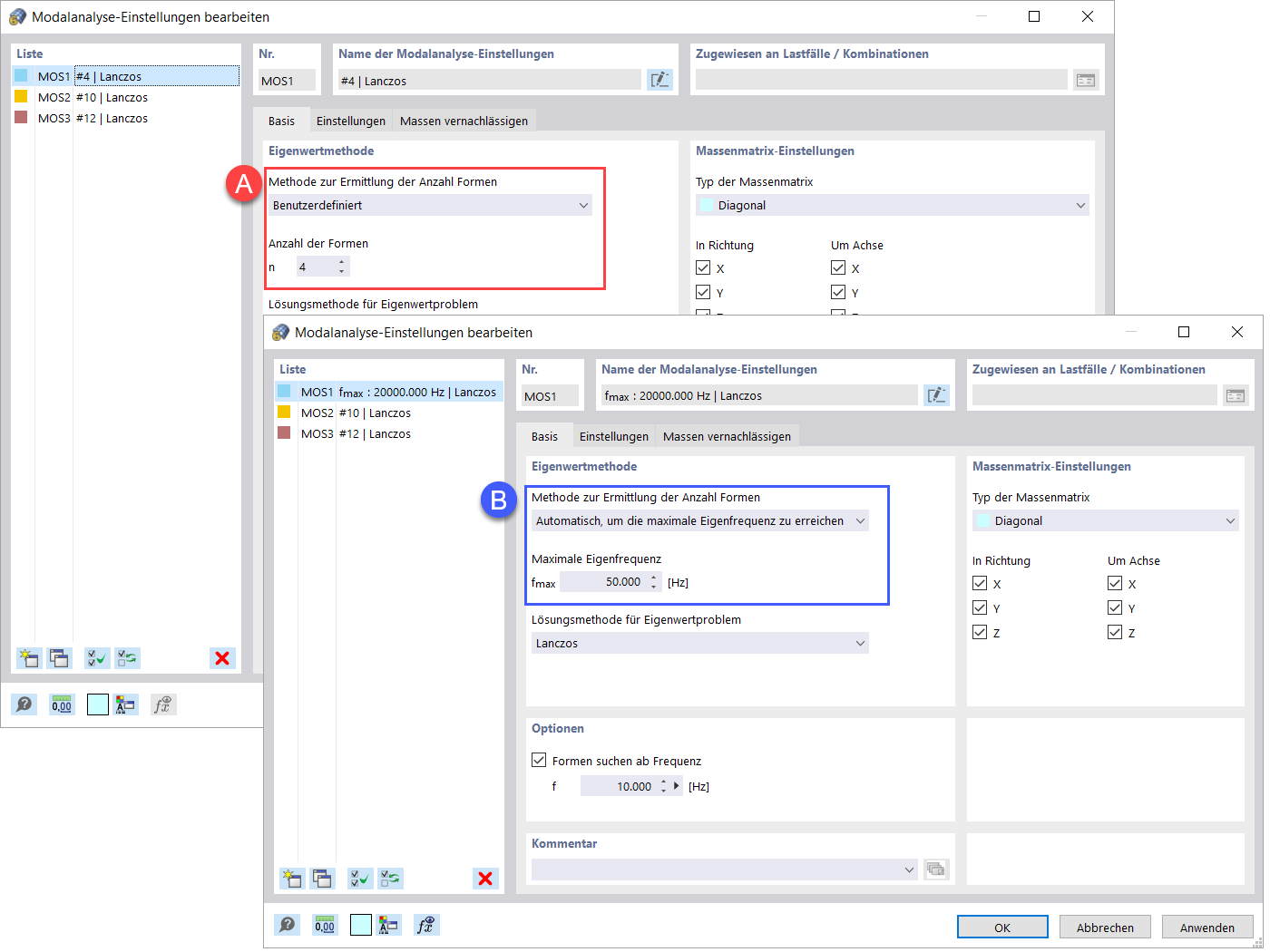Confirm with the OK button
The height and width of the screenshot is (952, 1270).
click(1002, 927)
